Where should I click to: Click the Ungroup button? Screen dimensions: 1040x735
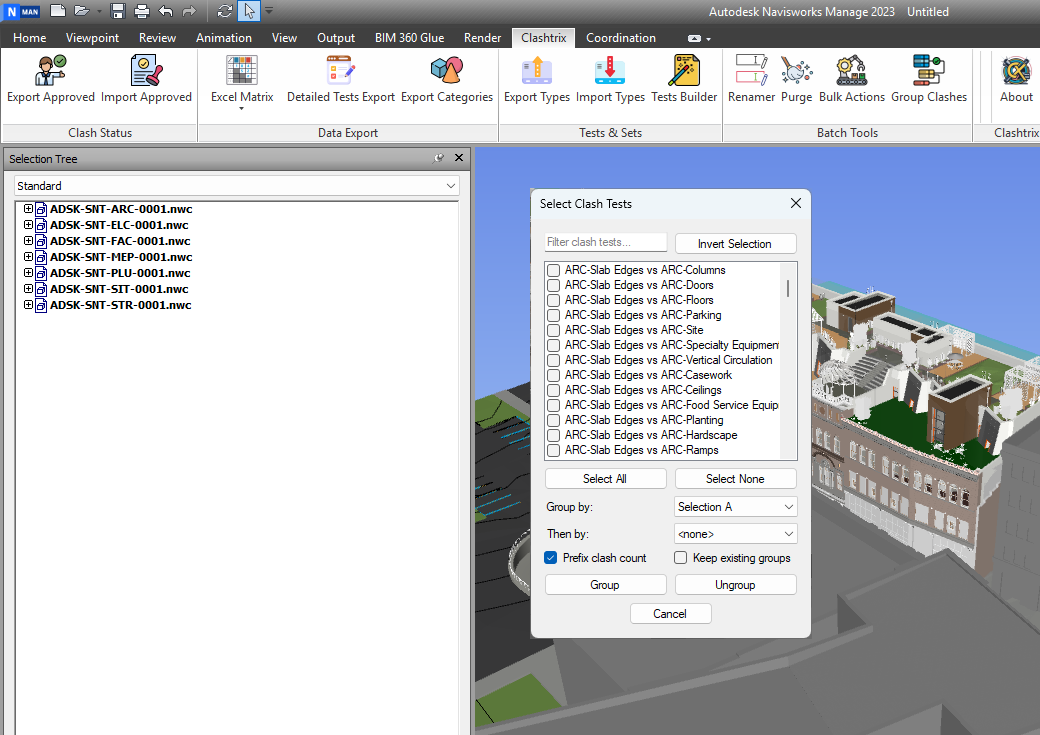pyautogui.click(x=736, y=585)
